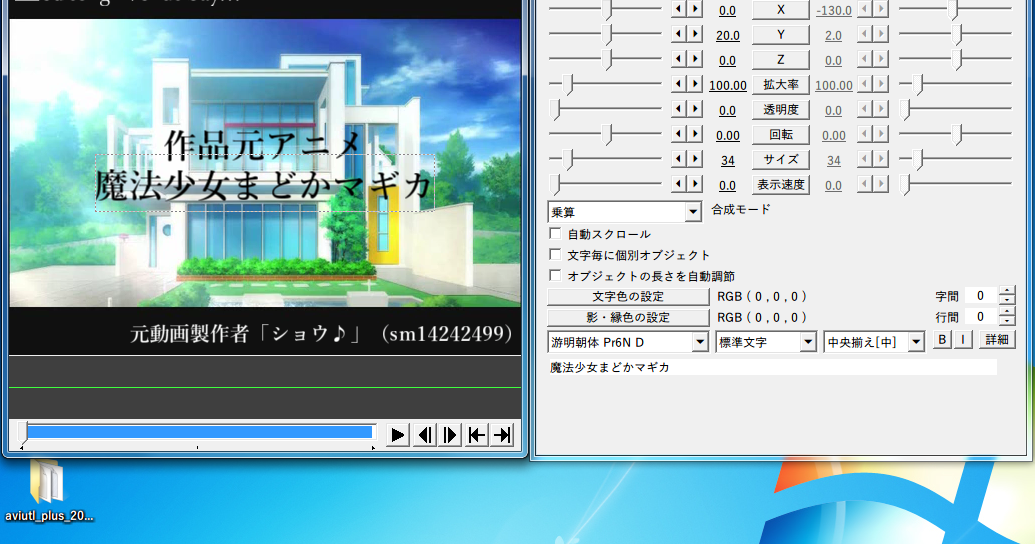Click the left 拡大率 value 100.00
The width and height of the screenshot is (1035, 544).
[727, 86]
